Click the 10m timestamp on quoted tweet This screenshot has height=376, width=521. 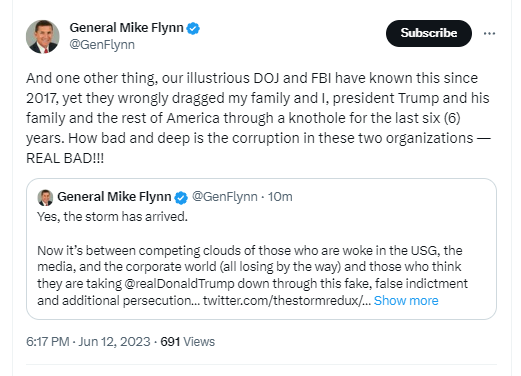pyautogui.click(x=280, y=197)
